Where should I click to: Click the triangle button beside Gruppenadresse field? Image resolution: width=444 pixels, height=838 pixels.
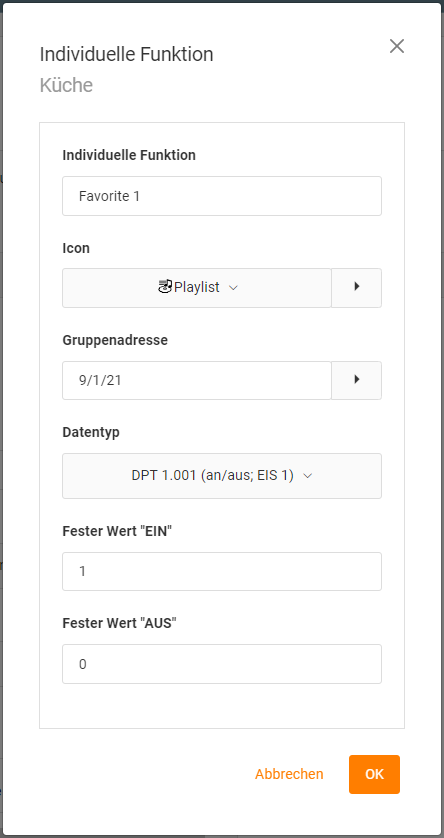click(x=356, y=380)
